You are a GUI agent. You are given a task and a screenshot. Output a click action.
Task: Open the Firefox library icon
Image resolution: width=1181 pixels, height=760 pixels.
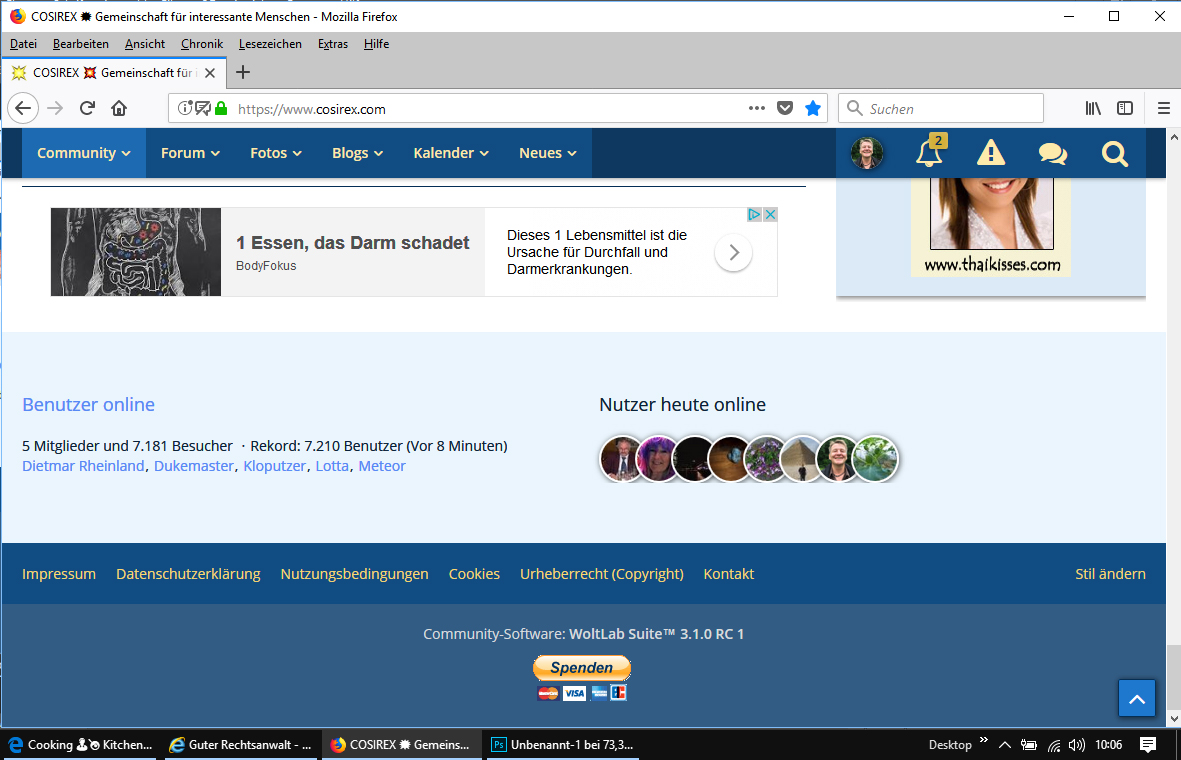coord(1093,109)
